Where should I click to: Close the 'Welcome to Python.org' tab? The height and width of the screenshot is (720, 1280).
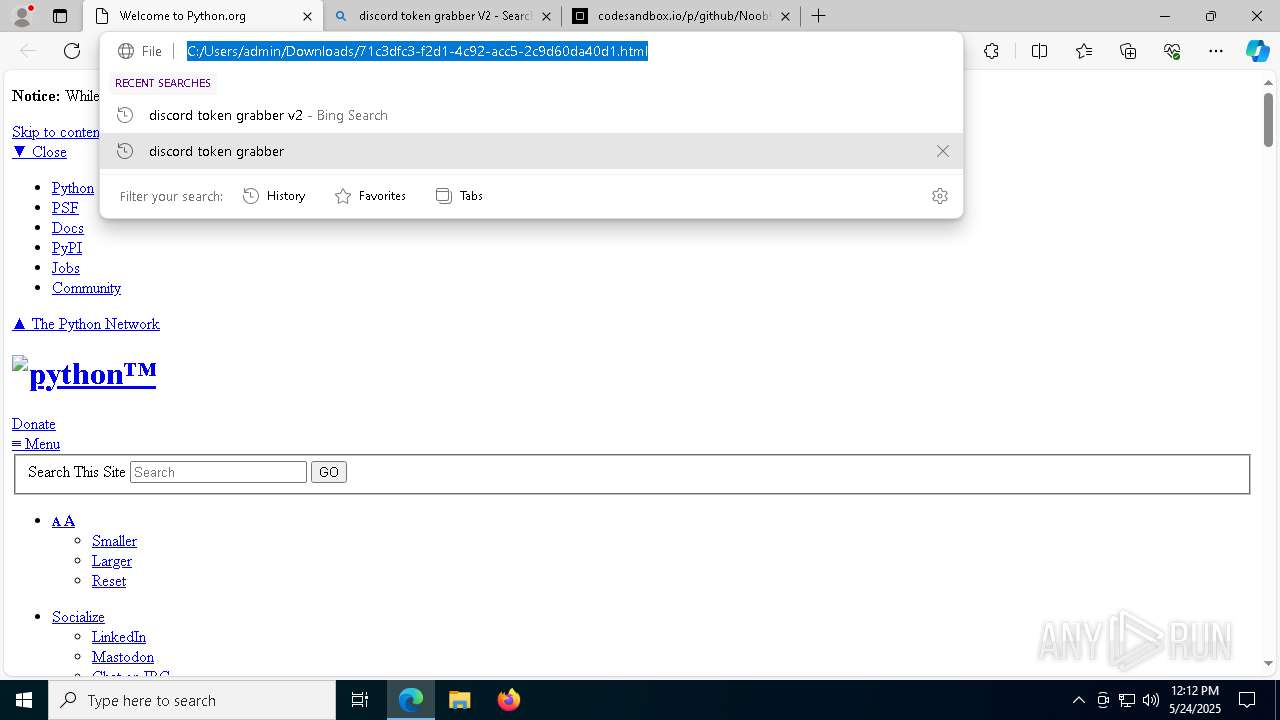coord(308,16)
